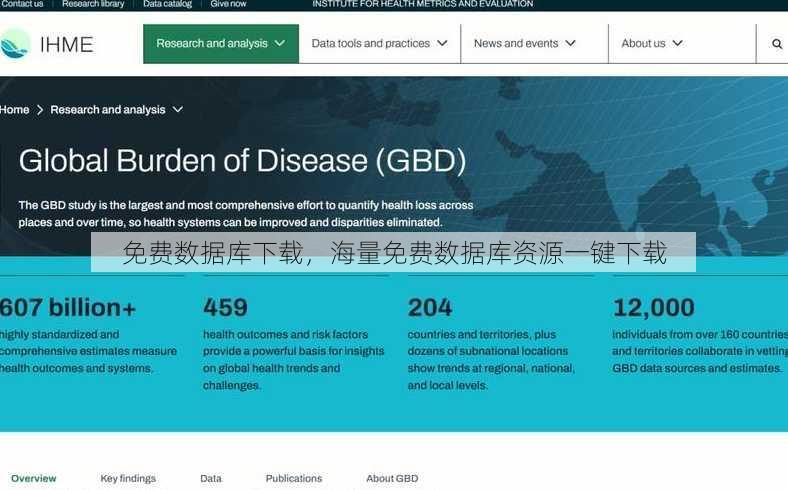Image resolution: width=788 pixels, height=490 pixels.
Task: Click the 204 statistic number
Action: point(430,308)
